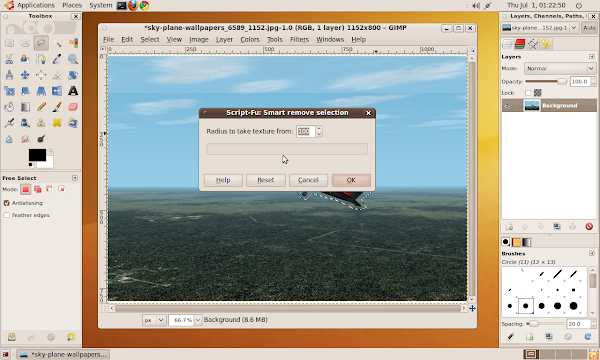This screenshot has height=360, width=600.
Task: Pick the Pencil tool
Action: coord(41,107)
